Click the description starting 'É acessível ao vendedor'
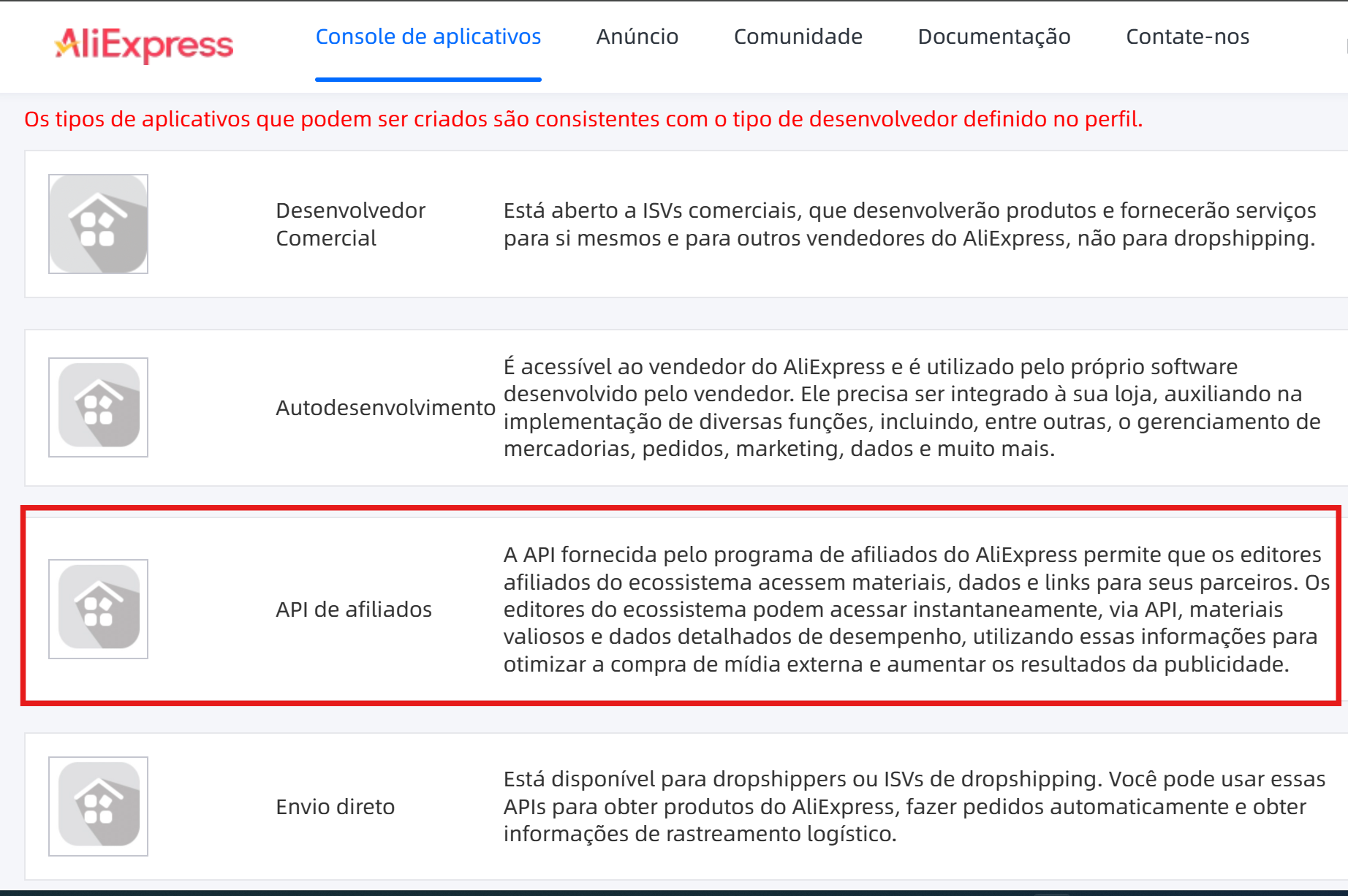Image resolution: width=1348 pixels, height=896 pixels. 912,408
